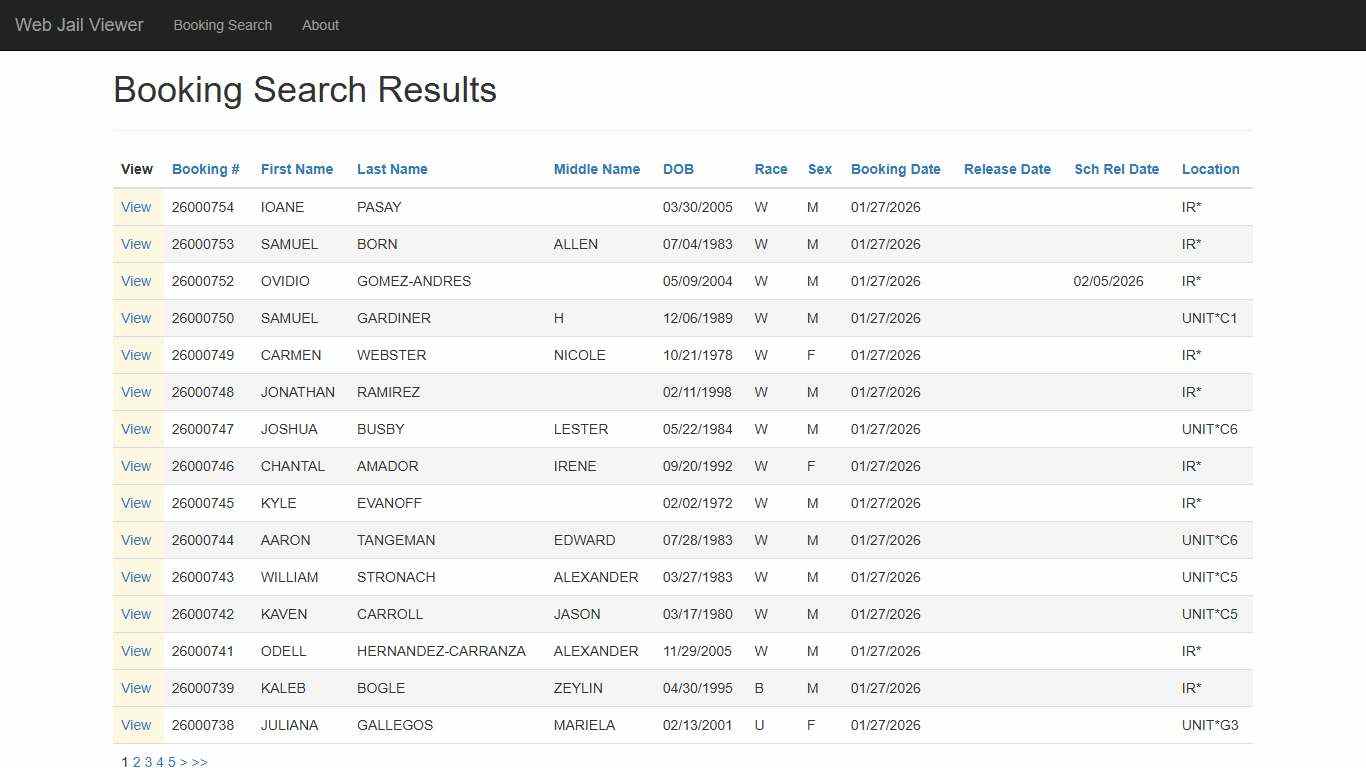Image resolution: width=1366 pixels, height=768 pixels.
Task: Go to next page using the > arrow
Action: [185, 762]
